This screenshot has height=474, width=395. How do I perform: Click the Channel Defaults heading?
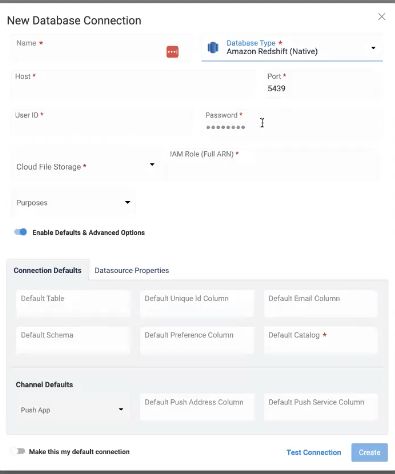[44, 384]
